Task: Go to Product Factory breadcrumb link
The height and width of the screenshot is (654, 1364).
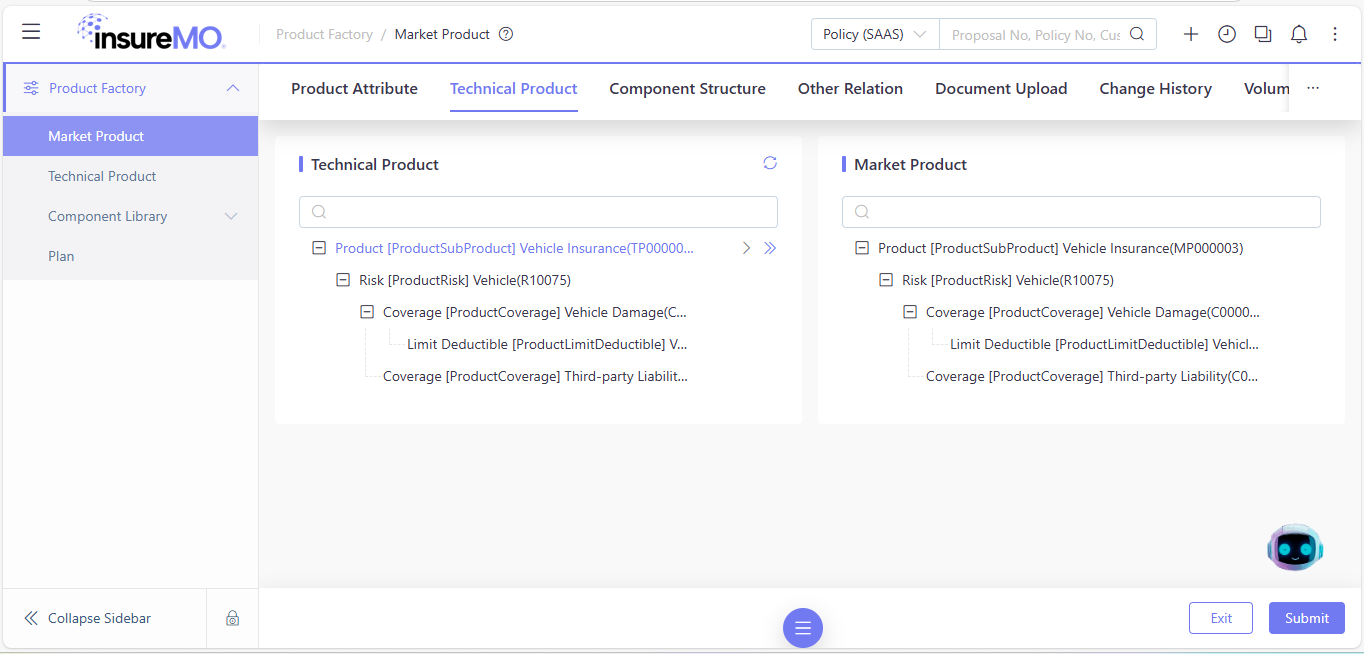Action: [x=324, y=34]
